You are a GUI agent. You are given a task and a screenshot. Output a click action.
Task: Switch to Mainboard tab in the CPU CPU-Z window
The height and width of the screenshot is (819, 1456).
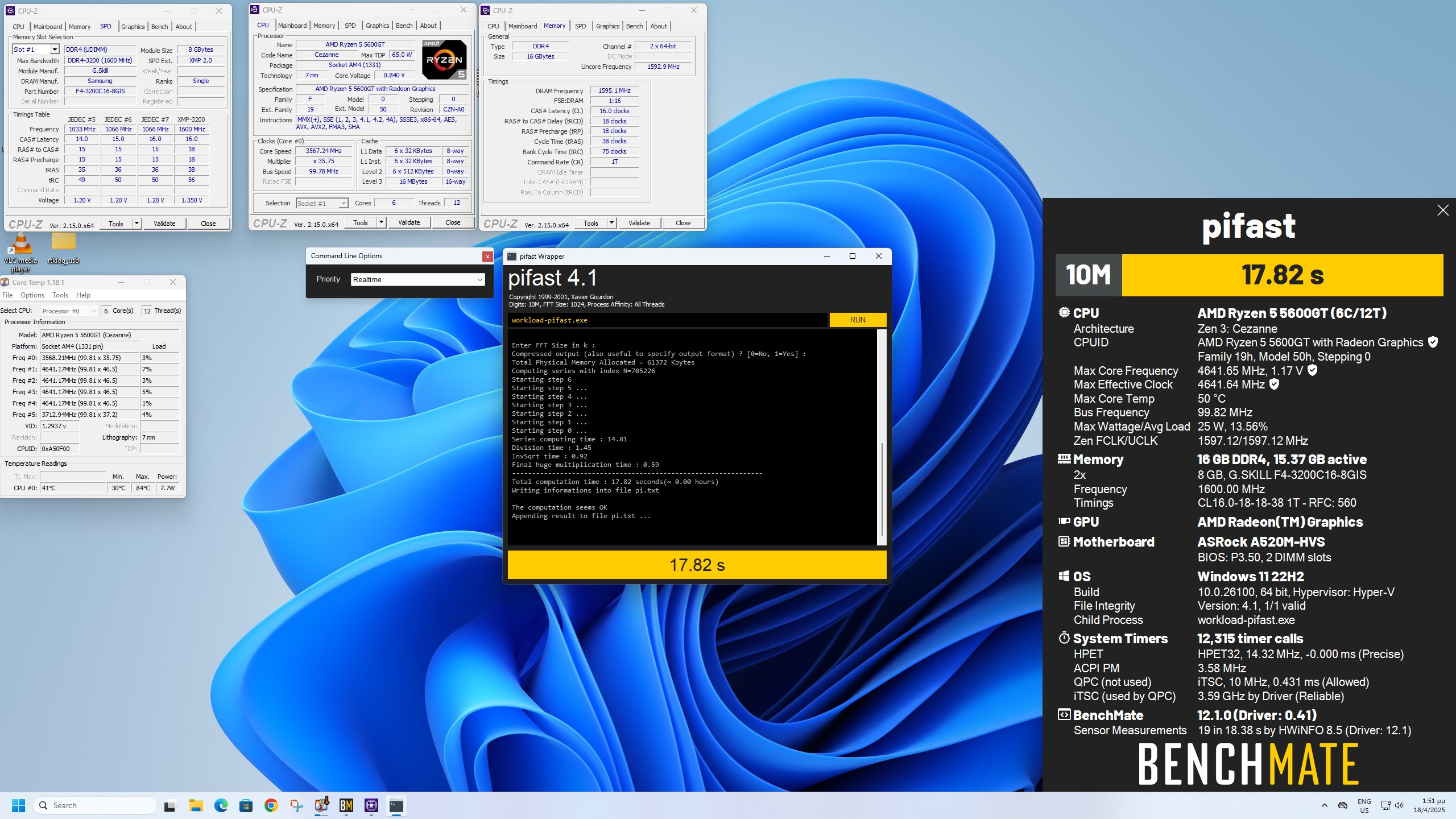pyautogui.click(x=292, y=26)
